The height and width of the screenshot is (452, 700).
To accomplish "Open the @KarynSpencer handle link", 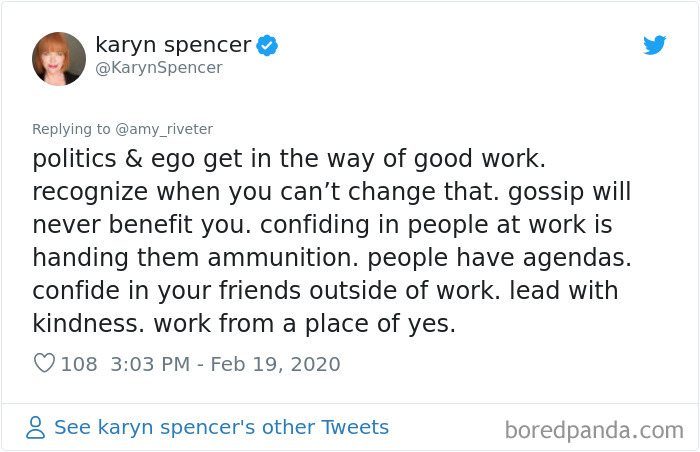I will tap(159, 68).
